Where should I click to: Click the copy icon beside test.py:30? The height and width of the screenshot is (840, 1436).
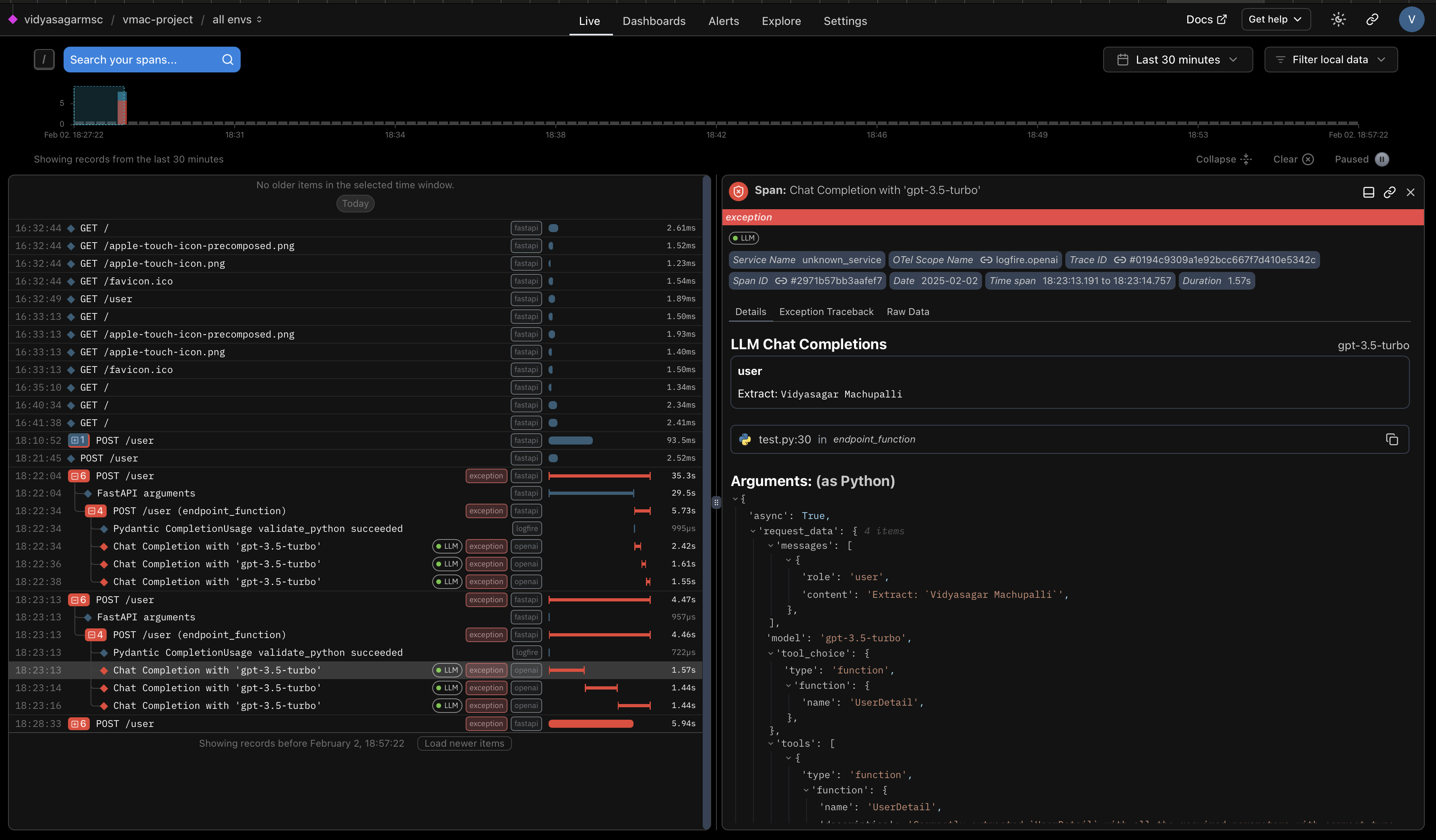(1393, 439)
